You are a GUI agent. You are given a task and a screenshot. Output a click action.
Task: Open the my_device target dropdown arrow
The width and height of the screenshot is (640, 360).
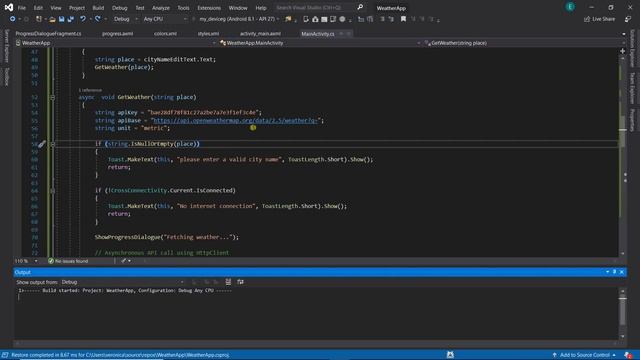pyautogui.click(x=278, y=19)
